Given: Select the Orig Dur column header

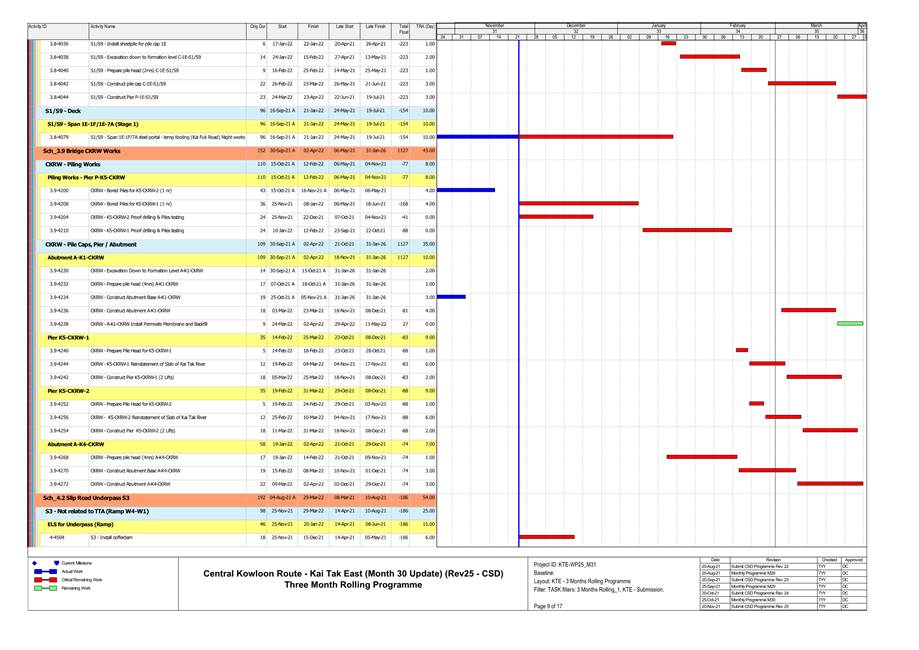Looking at the screenshot, I should click(258, 25).
